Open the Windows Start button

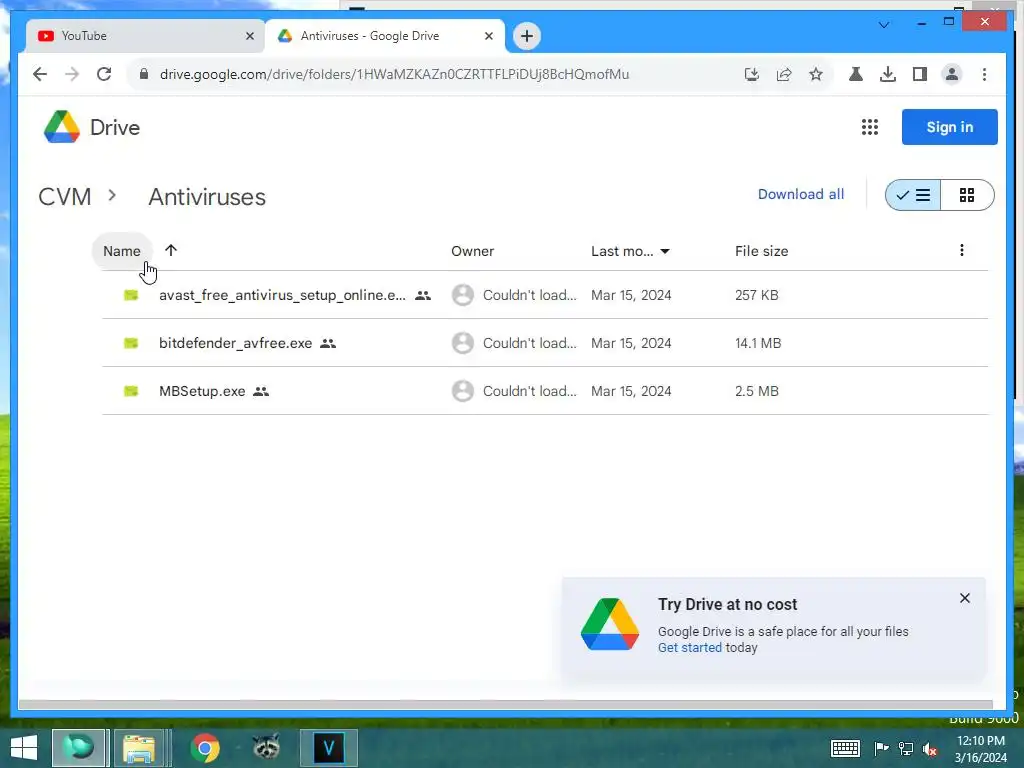24,748
